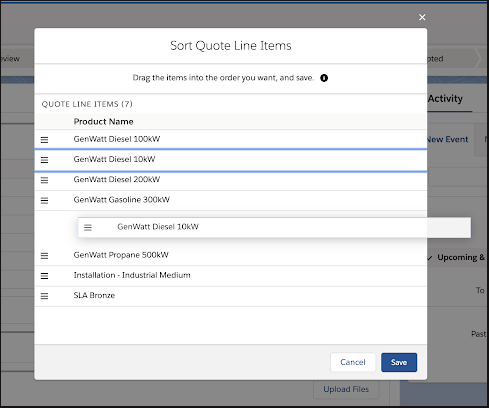Open the Activity tab in background
This screenshot has height=408, width=489.
(446, 99)
